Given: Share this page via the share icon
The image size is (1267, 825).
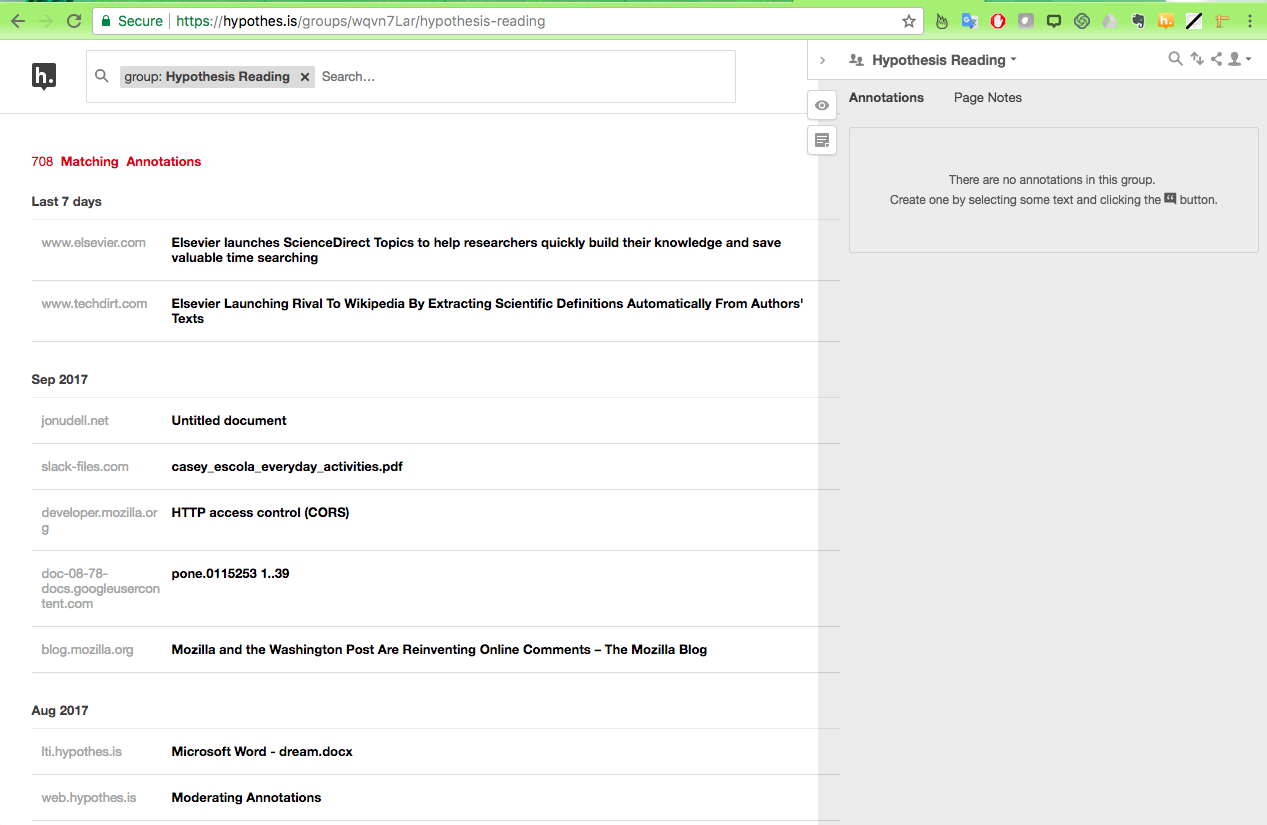Looking at the screenshot, I should (1216, 60).
